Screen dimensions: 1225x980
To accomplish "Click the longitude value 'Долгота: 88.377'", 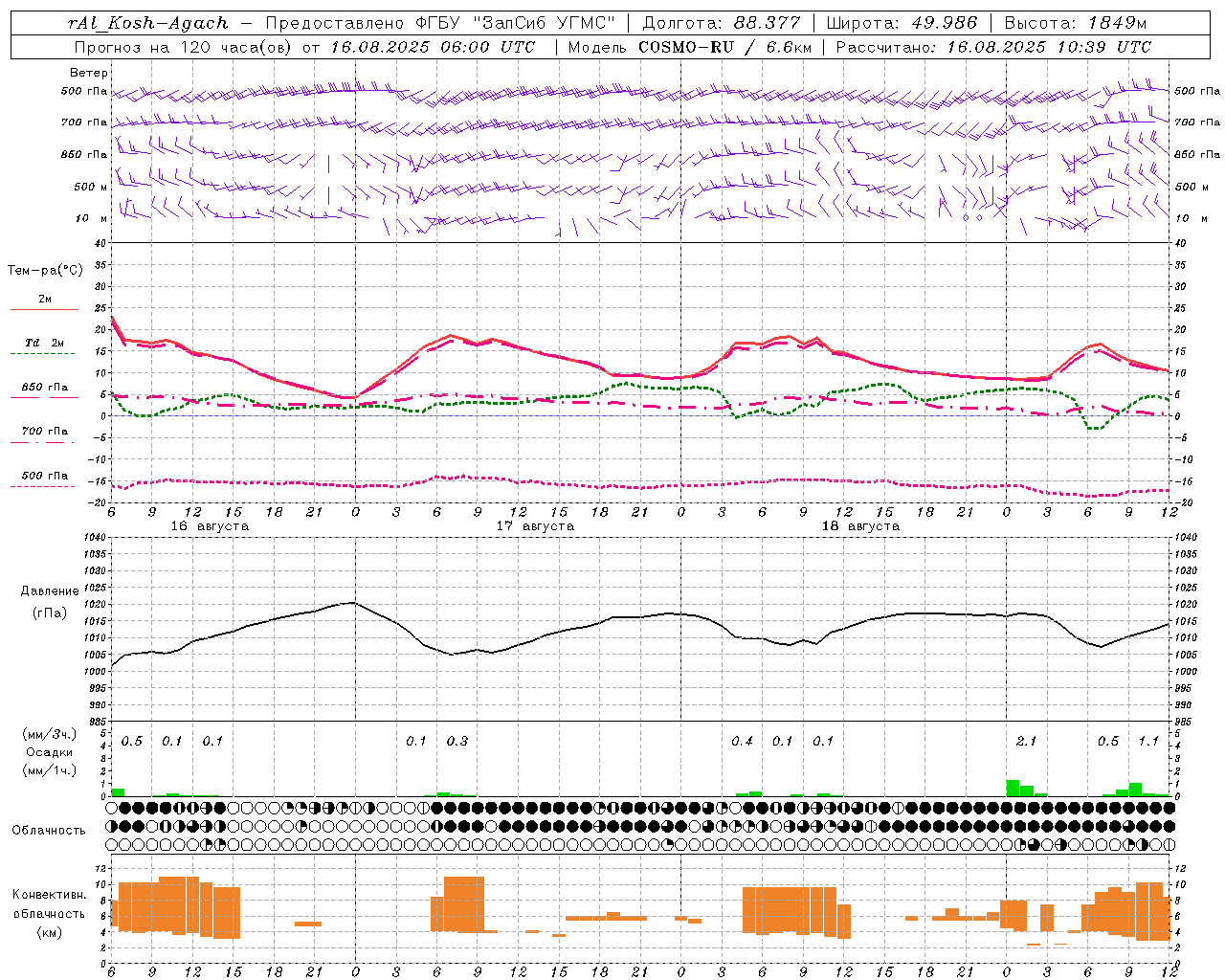I will point(721,23).
